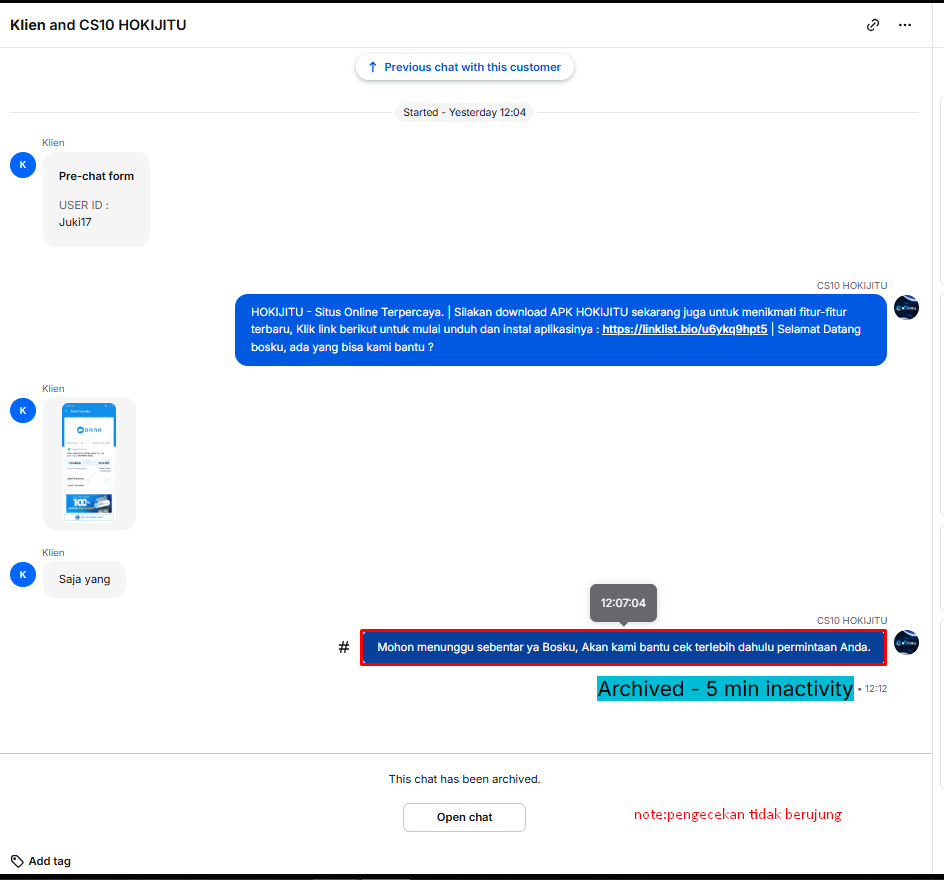The height and width of the screenshot is (880, 944).
Task: Click the 12:12 archive timestamp
Action: (876, 689)
